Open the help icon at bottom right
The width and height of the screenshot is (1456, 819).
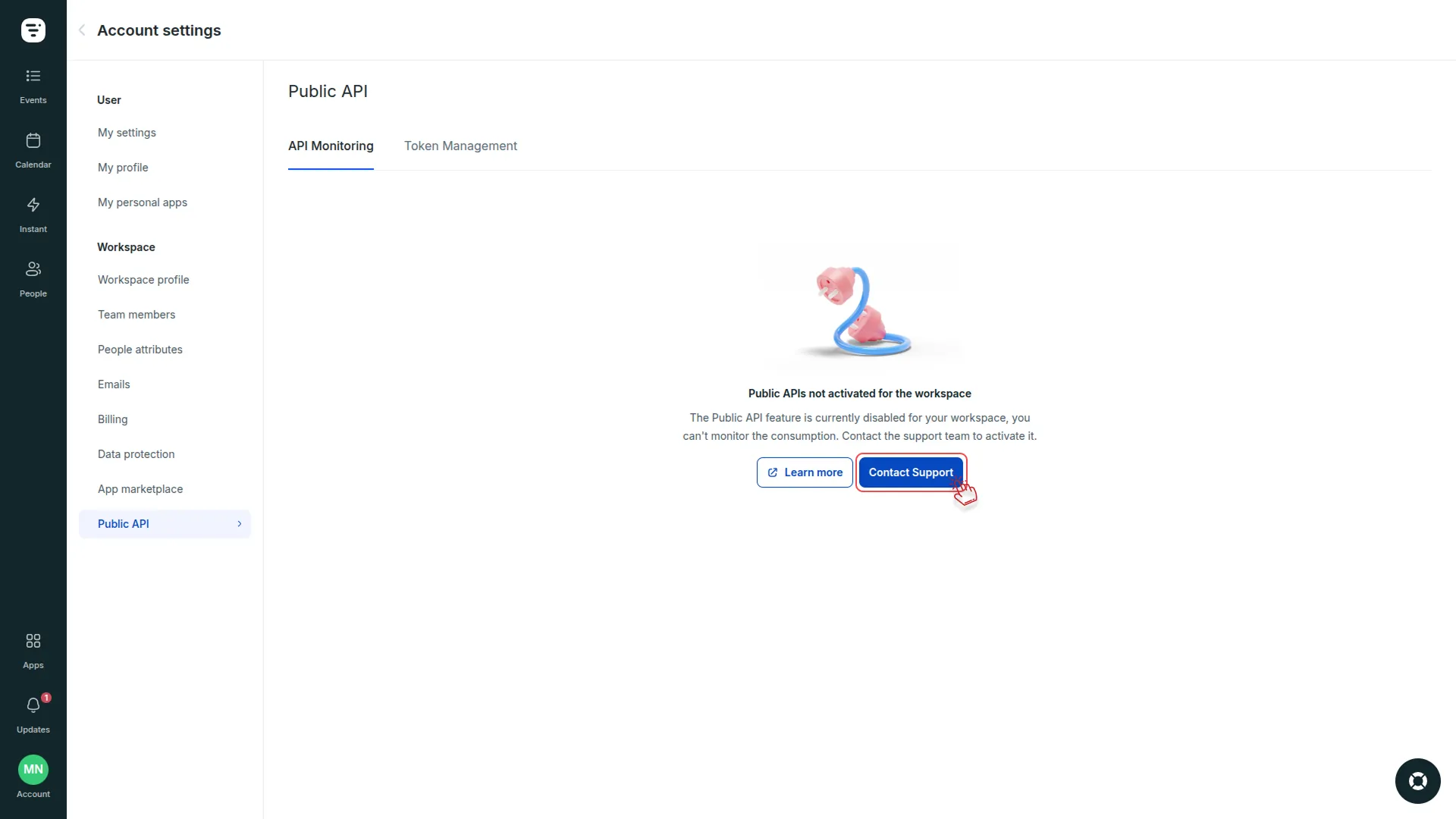(1417, 780)
